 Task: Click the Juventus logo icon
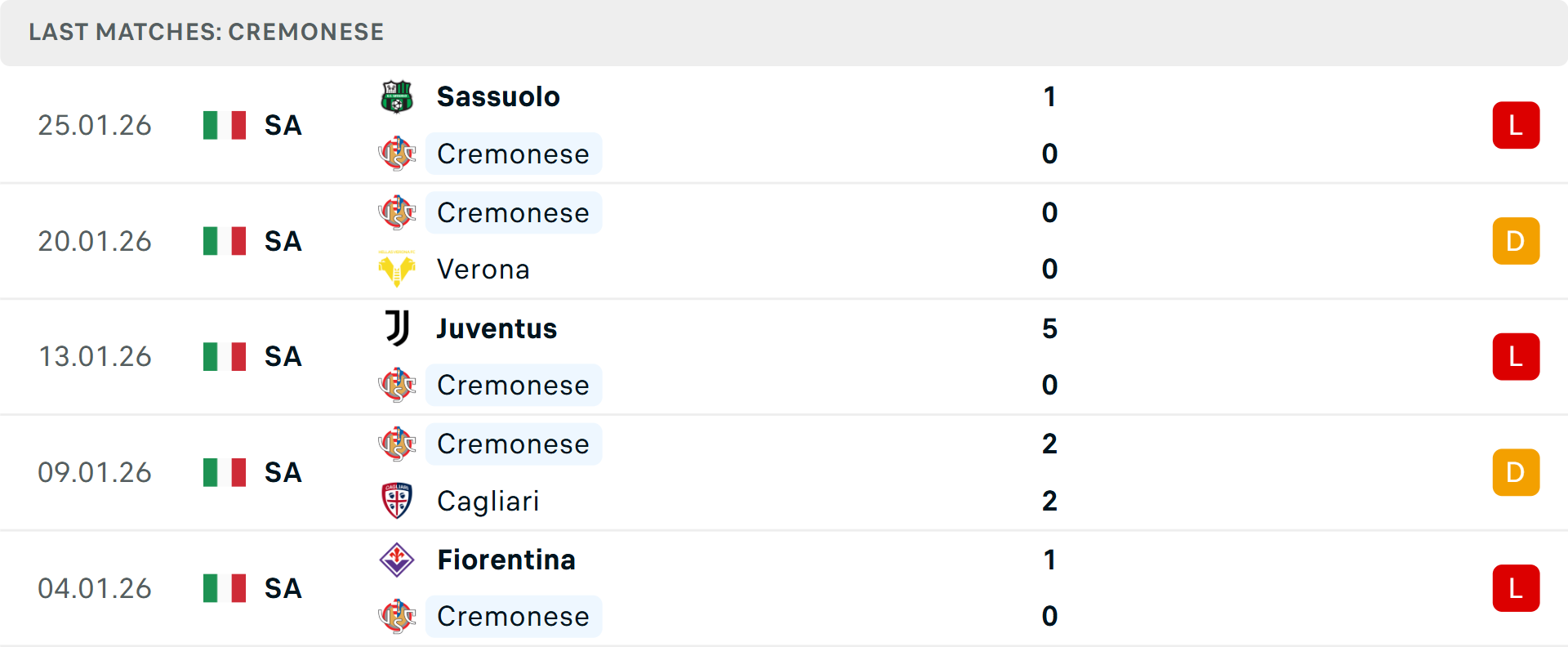coord(397,328)
